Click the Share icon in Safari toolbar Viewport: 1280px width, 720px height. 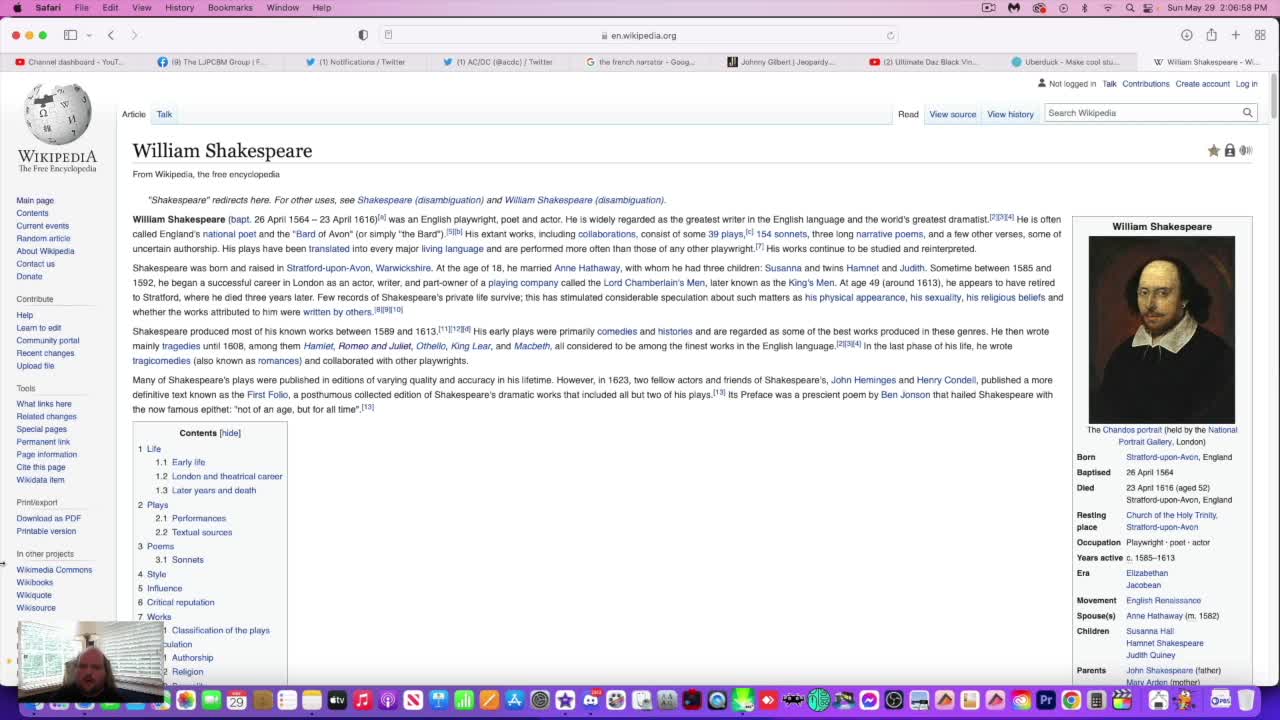coord(1211,35)
